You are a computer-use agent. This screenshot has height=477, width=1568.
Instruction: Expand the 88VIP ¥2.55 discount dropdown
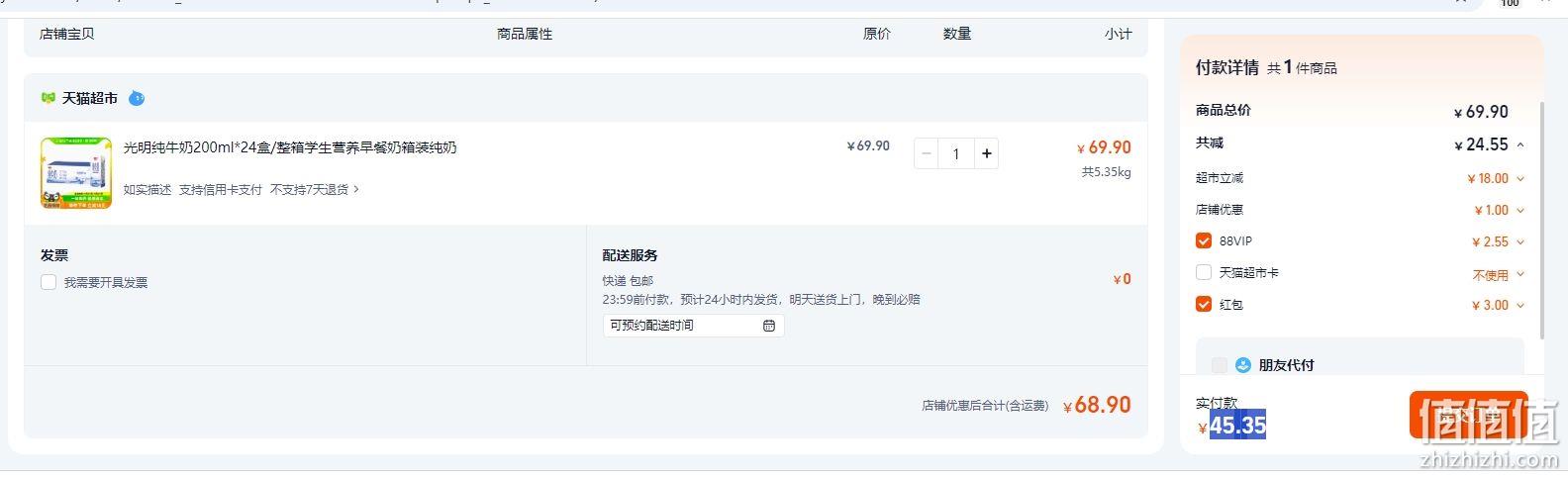[x=1520, y=242]
